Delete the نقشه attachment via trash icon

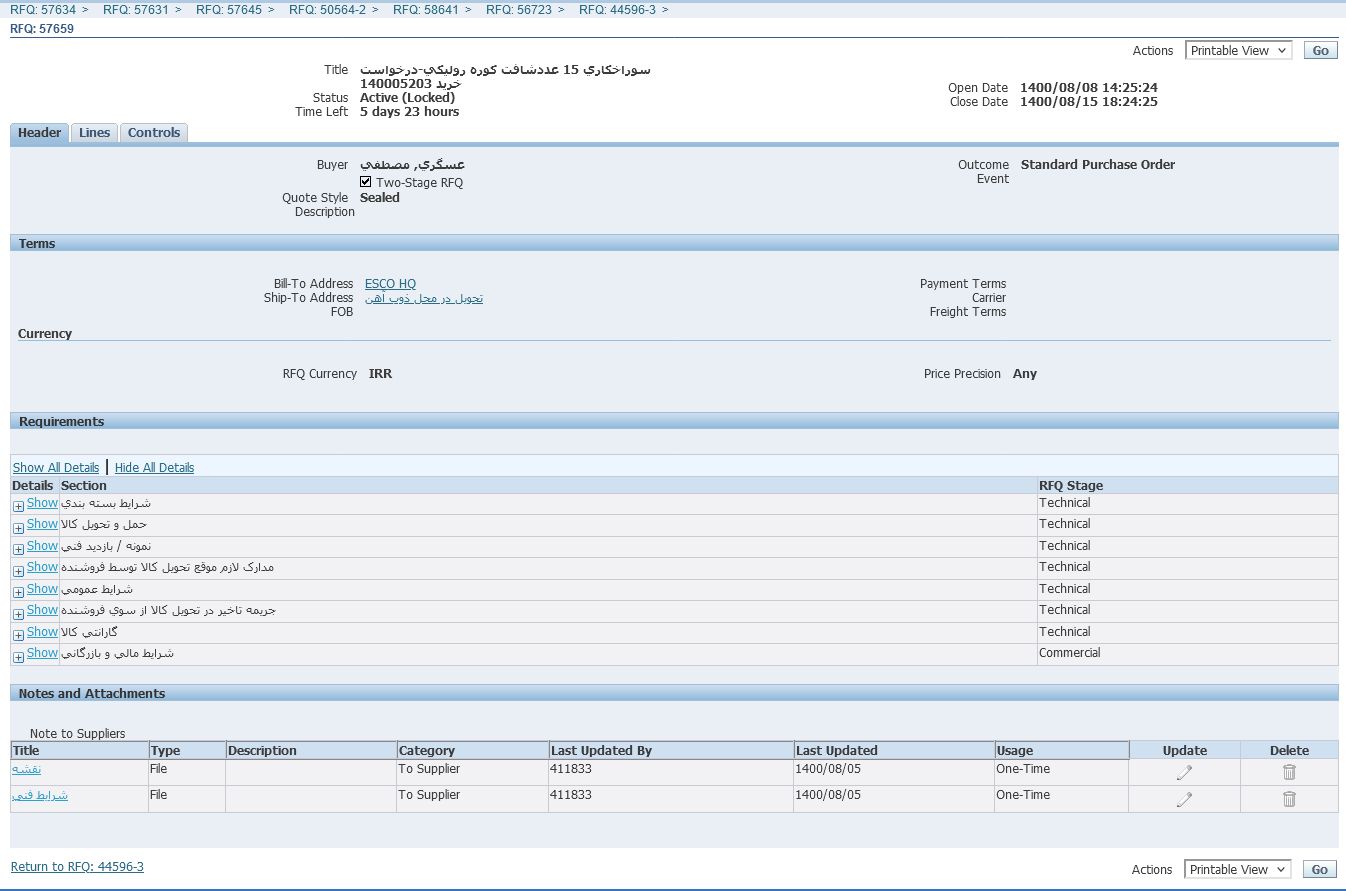pos(1289,772)
